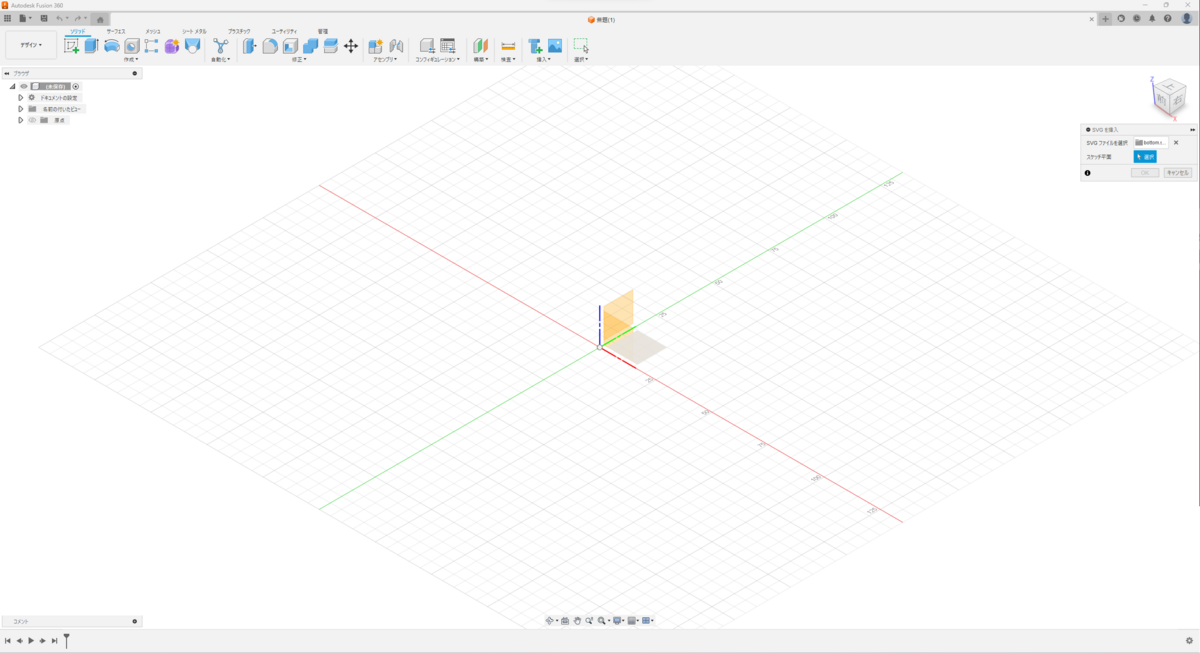Viewport: 1200px width, 653px height.
Task: Select the Measure tool
Action: pos(508,46)
